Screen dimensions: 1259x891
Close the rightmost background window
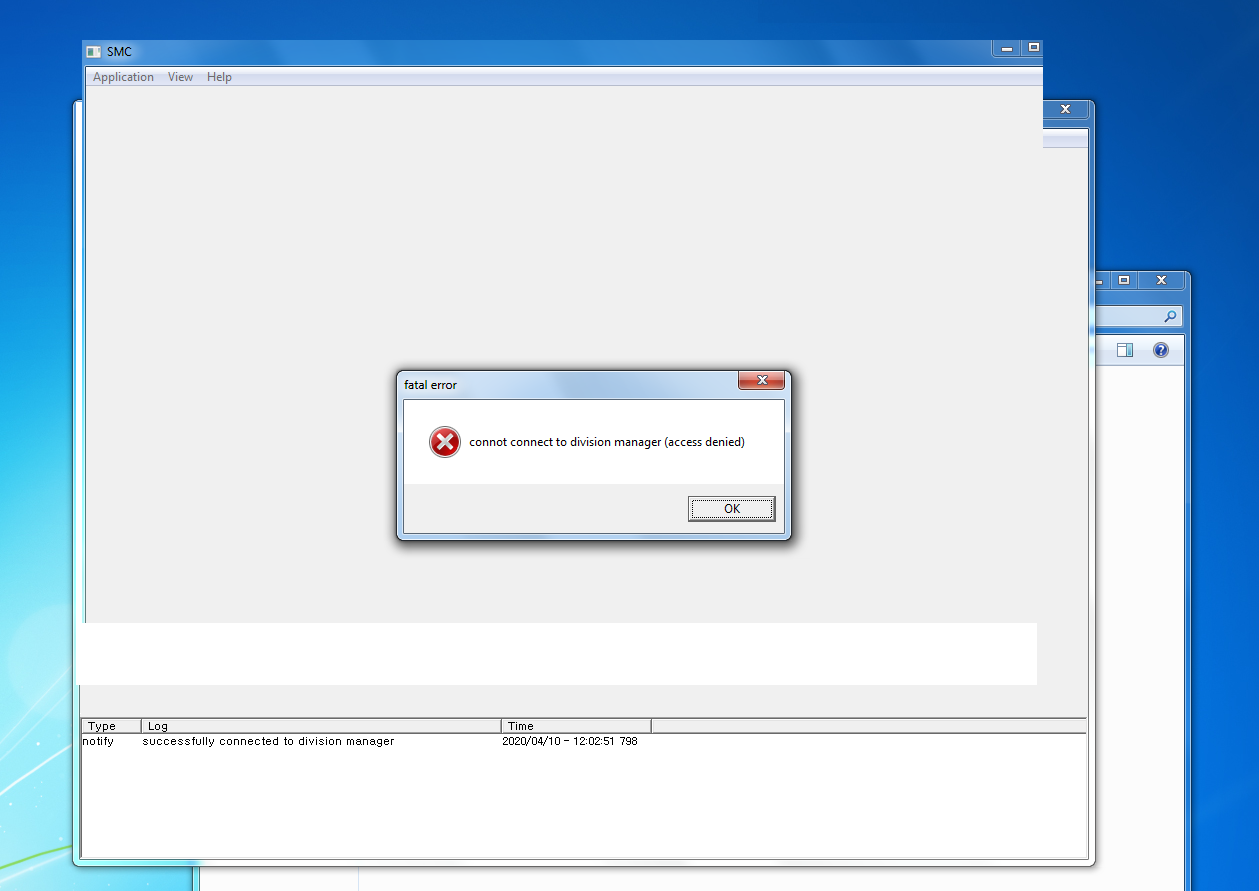[1160, 281]
